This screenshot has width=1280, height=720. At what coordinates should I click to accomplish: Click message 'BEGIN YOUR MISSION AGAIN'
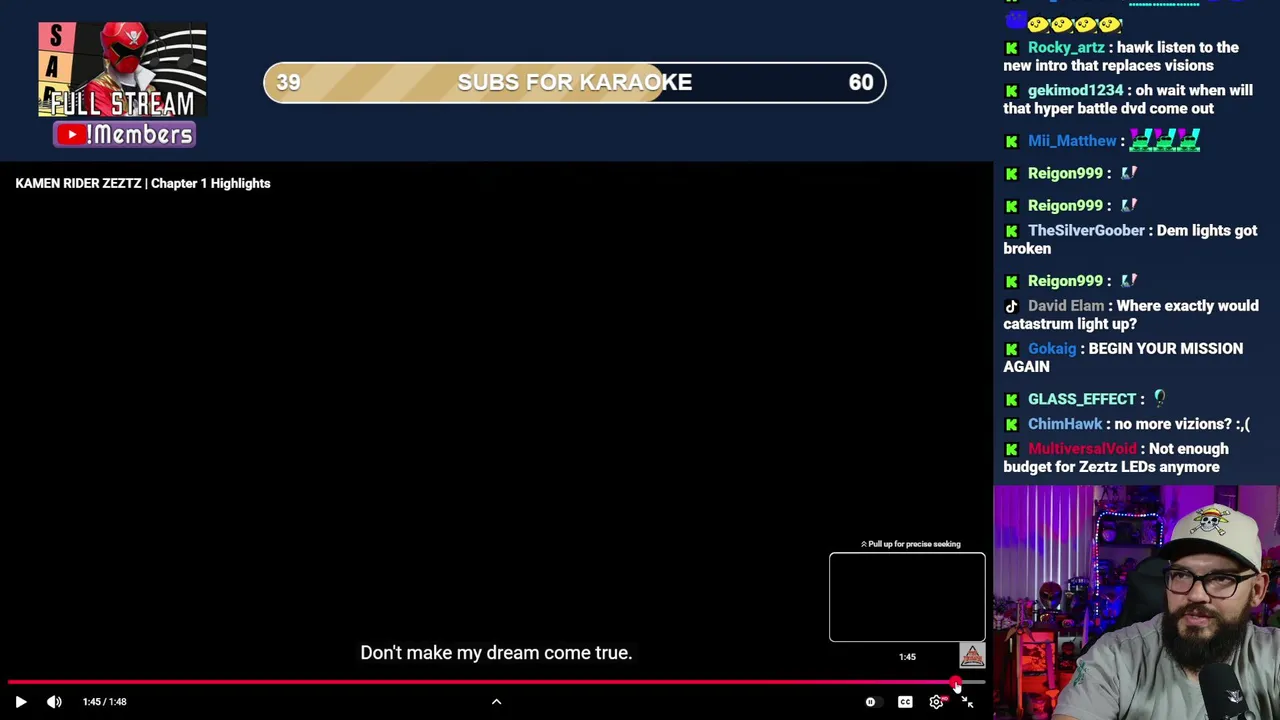pos(1123,358)
